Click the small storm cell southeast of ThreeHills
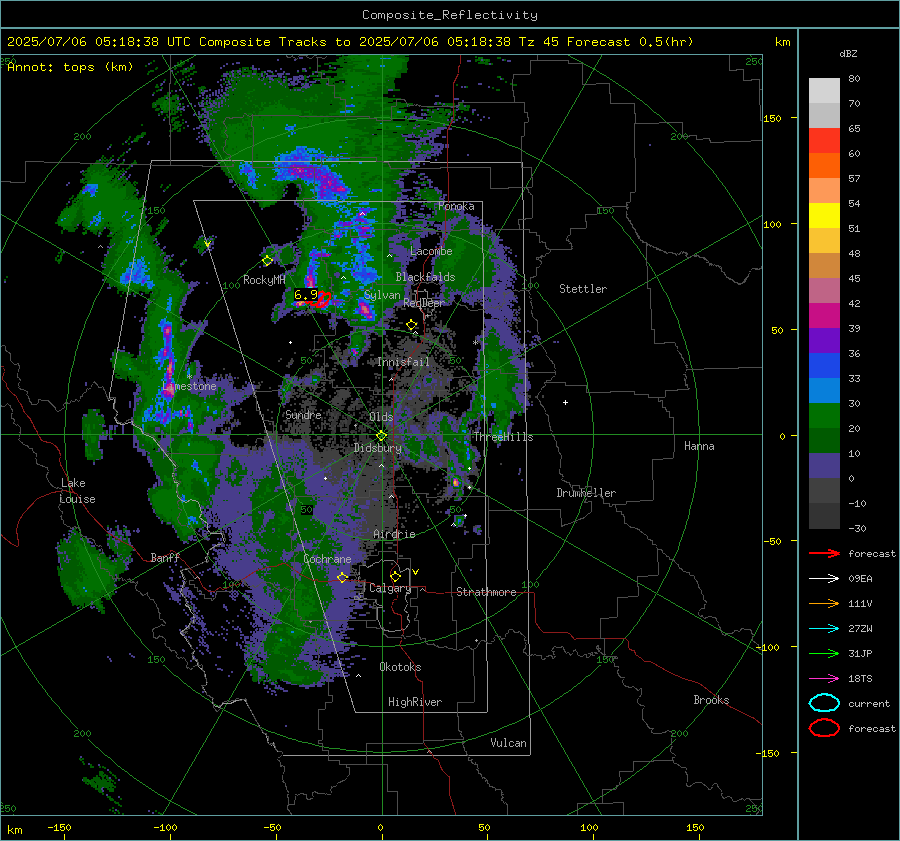 pyautogui.click(x=456, y=483)
